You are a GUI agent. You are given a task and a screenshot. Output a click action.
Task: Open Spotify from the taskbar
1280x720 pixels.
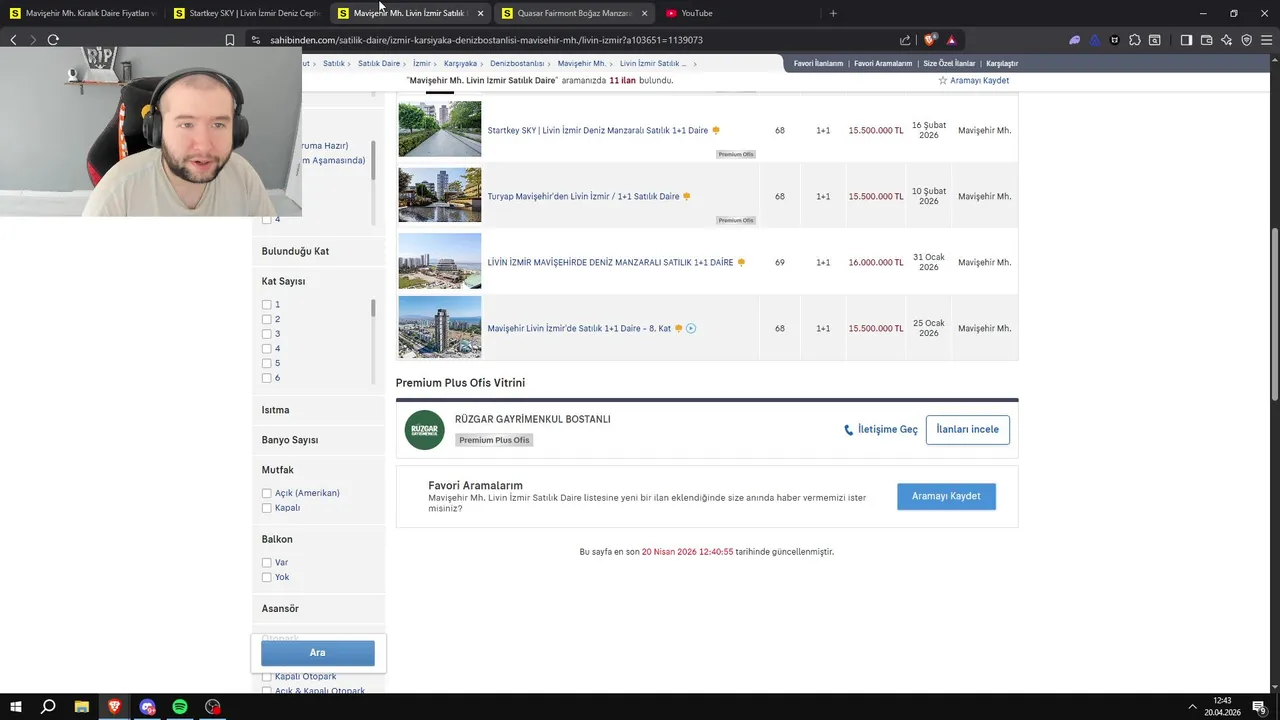coord(180,707)
